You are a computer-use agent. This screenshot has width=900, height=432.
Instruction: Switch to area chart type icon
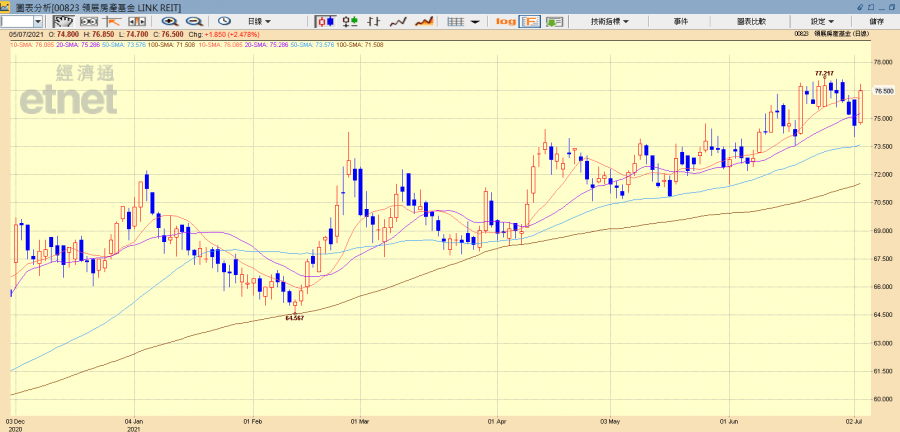click(424, 21)
